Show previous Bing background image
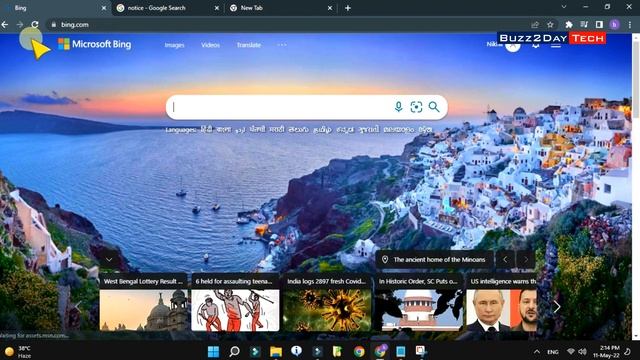Viewport: 640px width, 360px height. pyautogui.click(x=505, y=260)
